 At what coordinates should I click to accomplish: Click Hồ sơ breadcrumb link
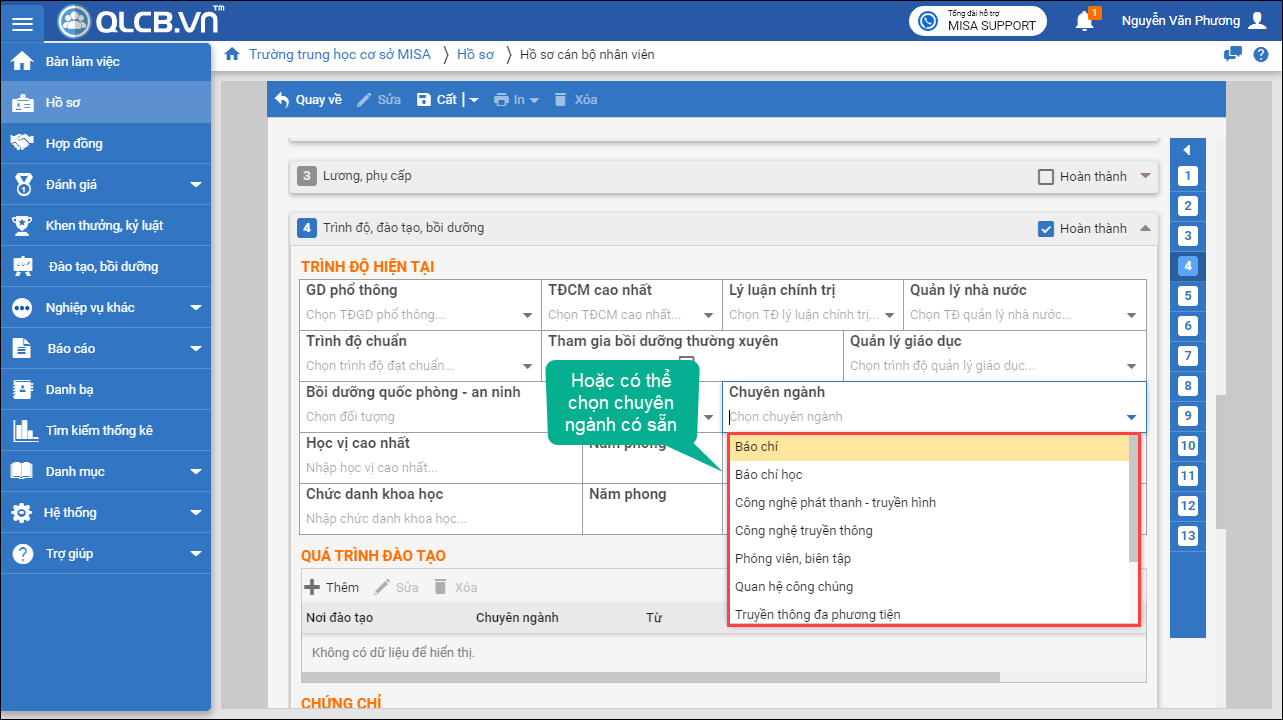475,54
